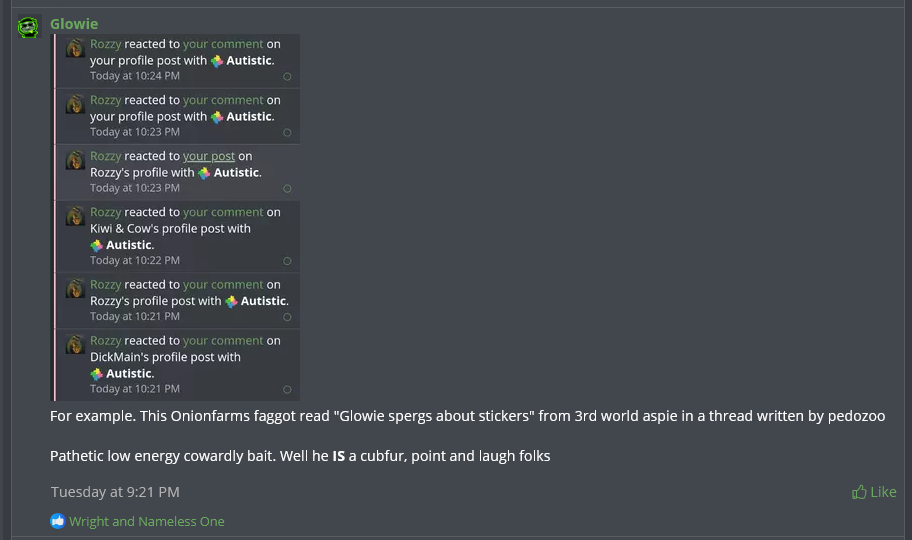Click the Like button on the post
This screenshot has height=540, width=912.
coord(874,492)
